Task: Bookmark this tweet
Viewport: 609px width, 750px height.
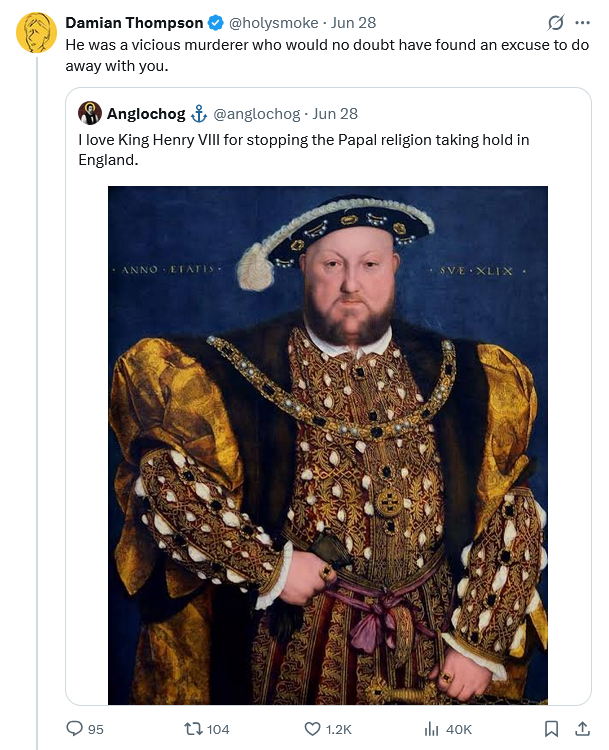Action: point(551,729)
